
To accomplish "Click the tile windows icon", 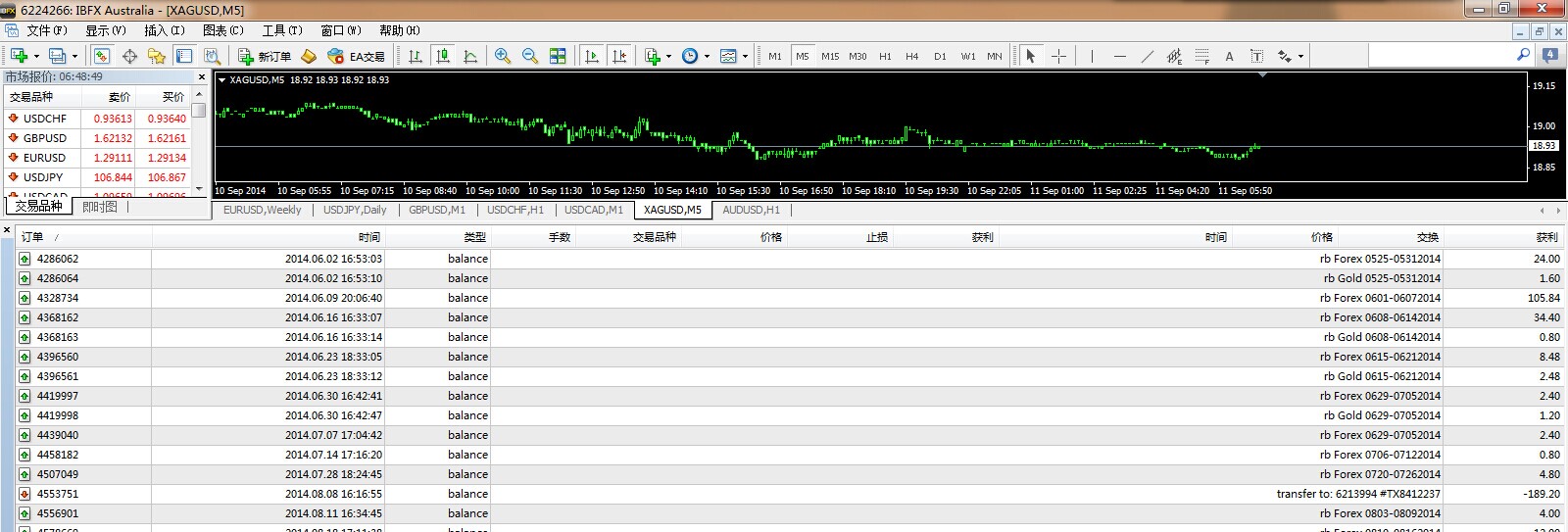I will point(558,56).
